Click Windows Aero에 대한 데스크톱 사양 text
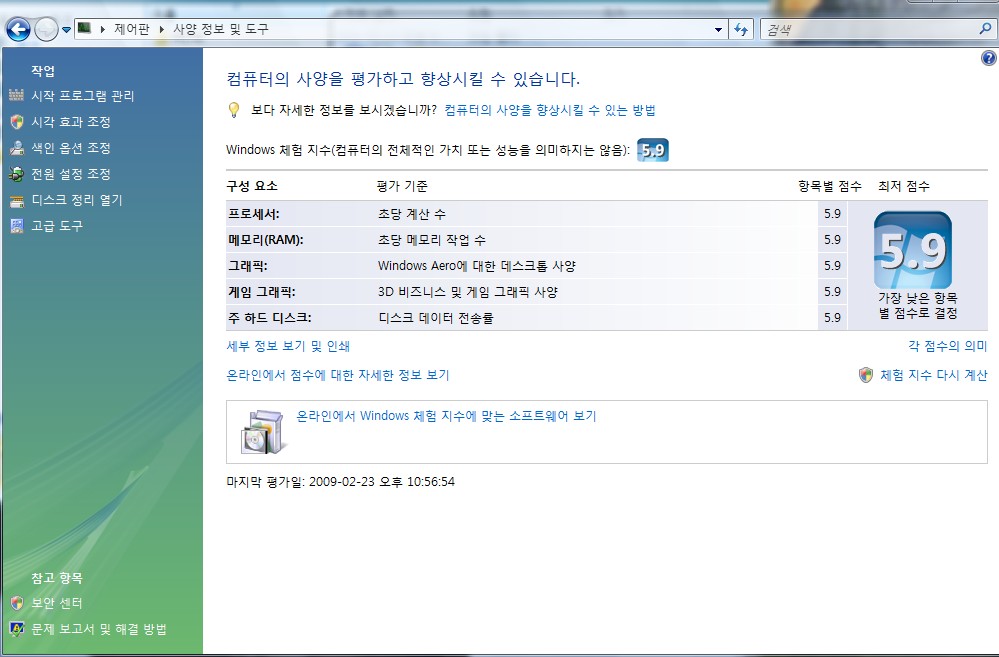The image size is (999, 657). tap(477, 266)
